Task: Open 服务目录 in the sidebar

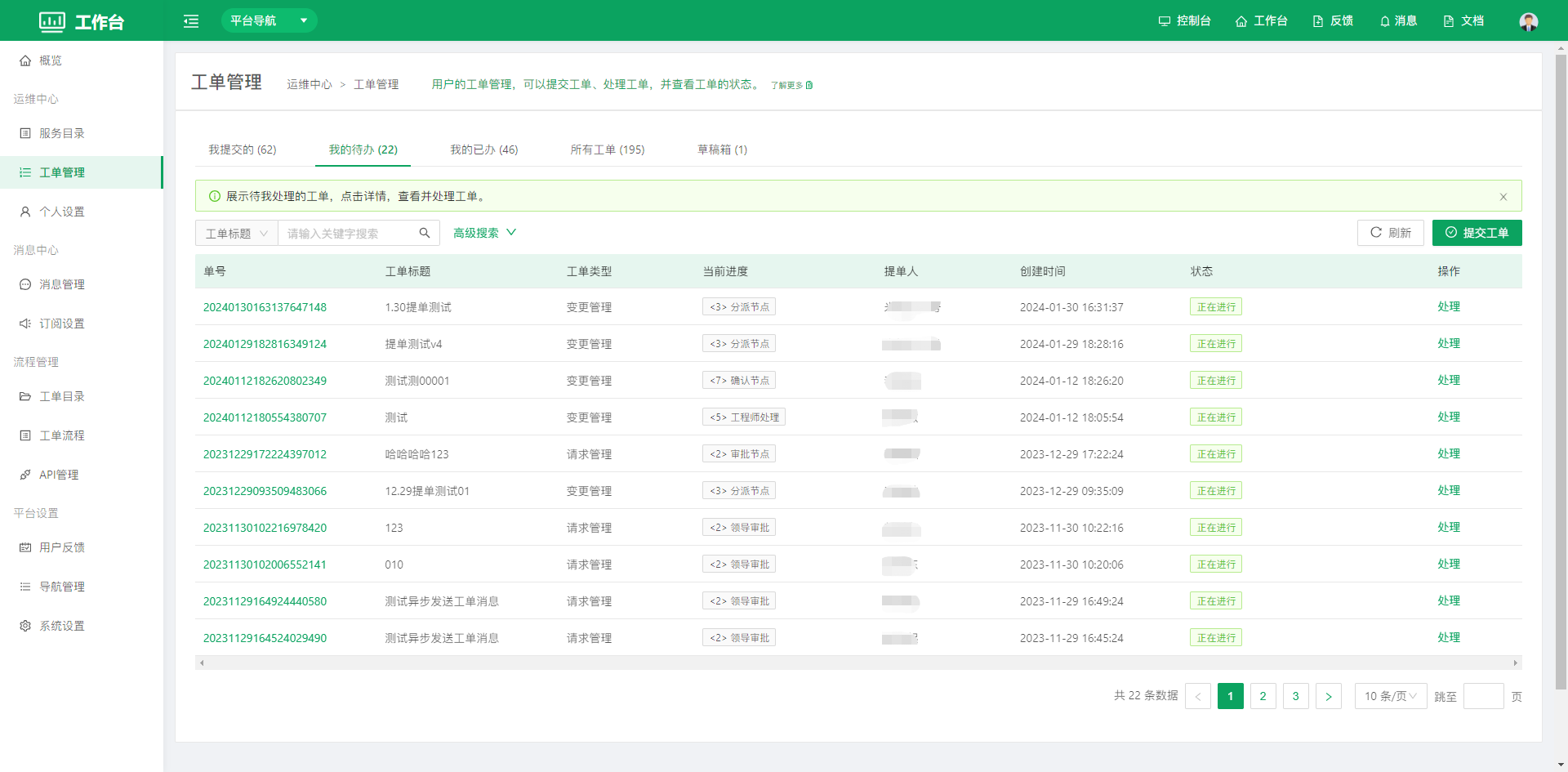Action: pyautogui.click(x=82, y=133)
